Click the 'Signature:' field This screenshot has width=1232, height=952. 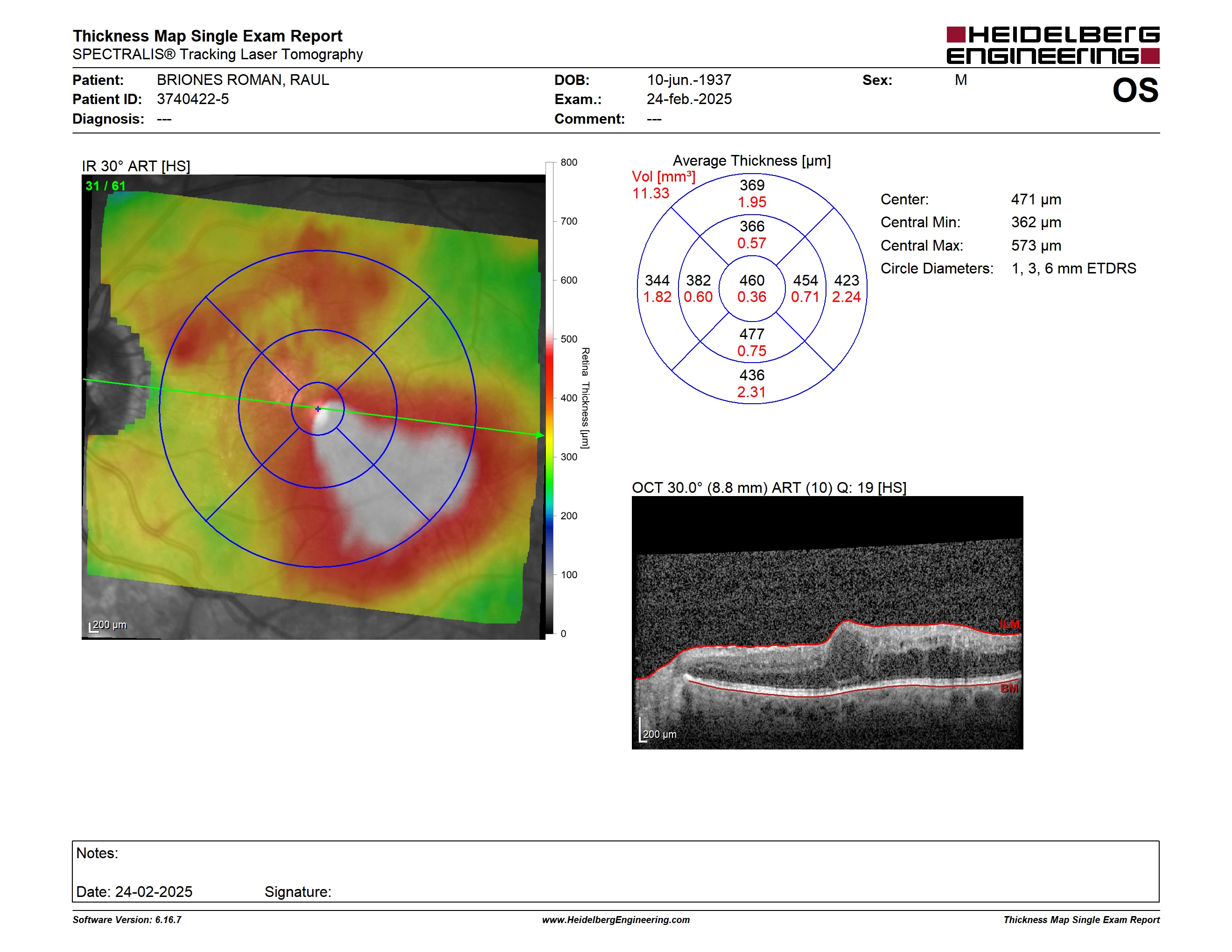coord(298,892)
